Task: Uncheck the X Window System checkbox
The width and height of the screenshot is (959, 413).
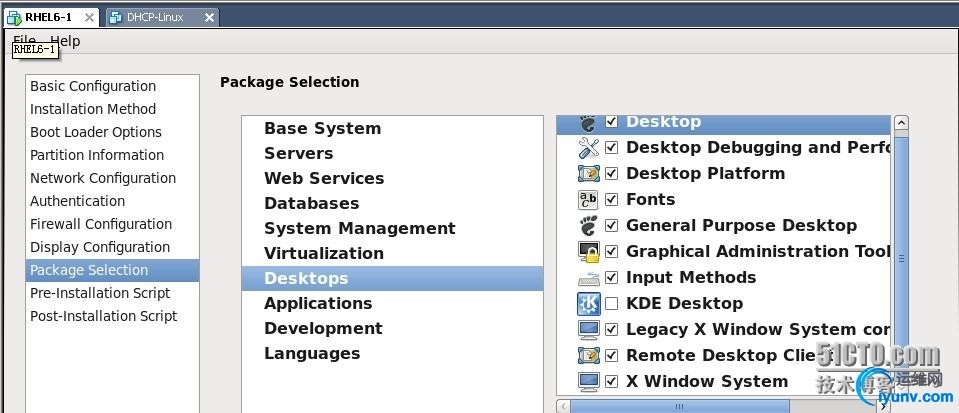Action: (611, 382)
